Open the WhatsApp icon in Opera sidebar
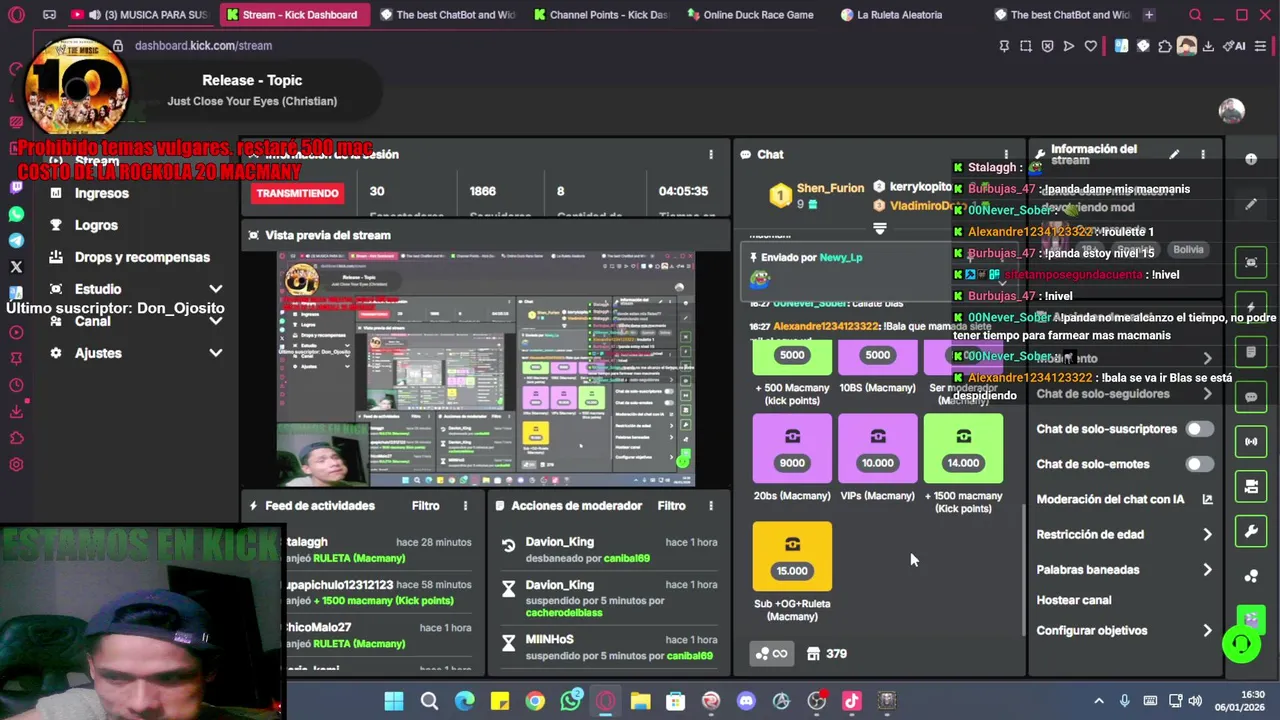 pyautogui.click(x=16, y=214)
